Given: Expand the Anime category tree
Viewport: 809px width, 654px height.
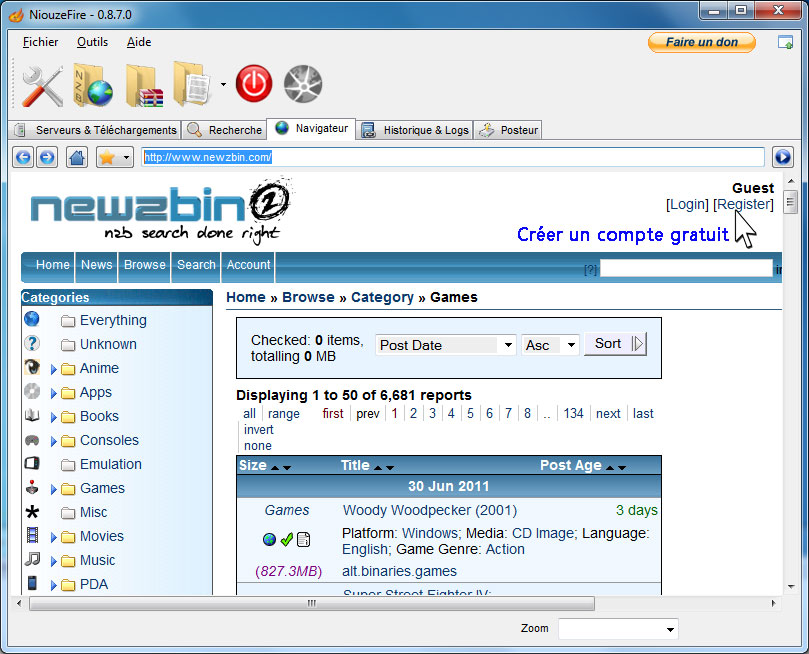Looking at the screenshot, I should (54, 369).
